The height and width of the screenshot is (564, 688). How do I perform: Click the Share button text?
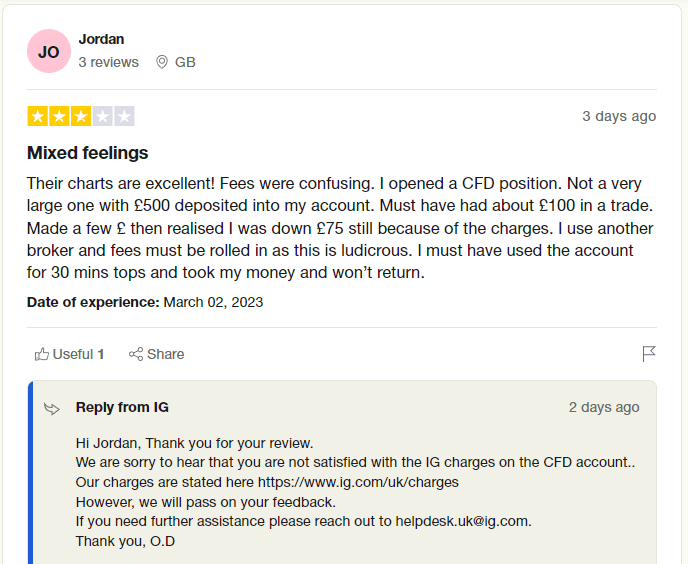(165, 354)
